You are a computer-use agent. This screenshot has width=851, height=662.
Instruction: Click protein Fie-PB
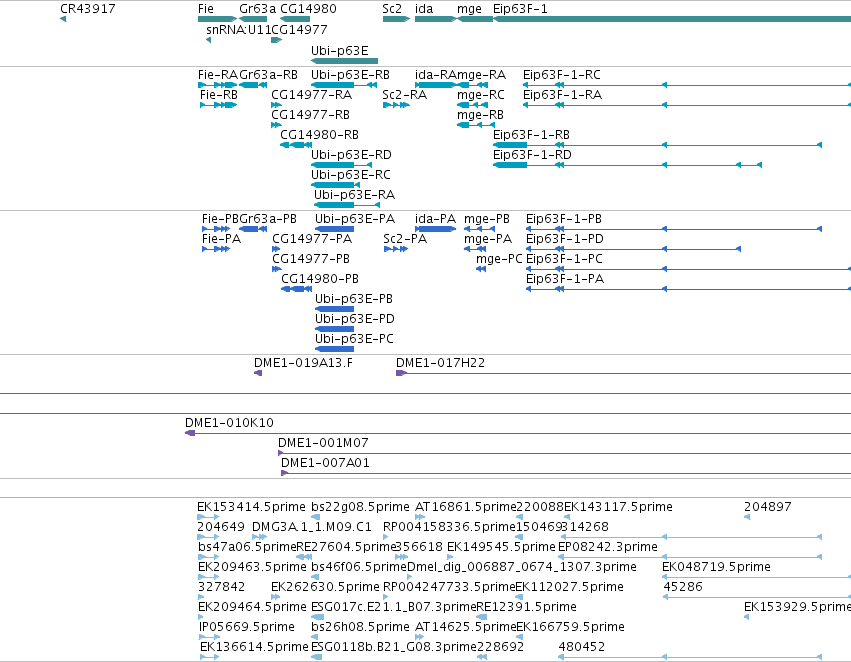tap(220, 219)
